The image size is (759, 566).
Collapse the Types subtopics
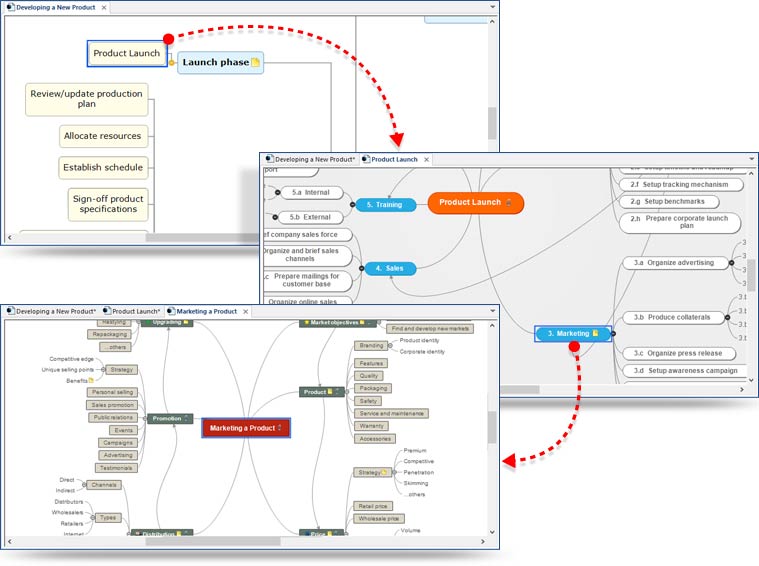[x=92, y=518]
